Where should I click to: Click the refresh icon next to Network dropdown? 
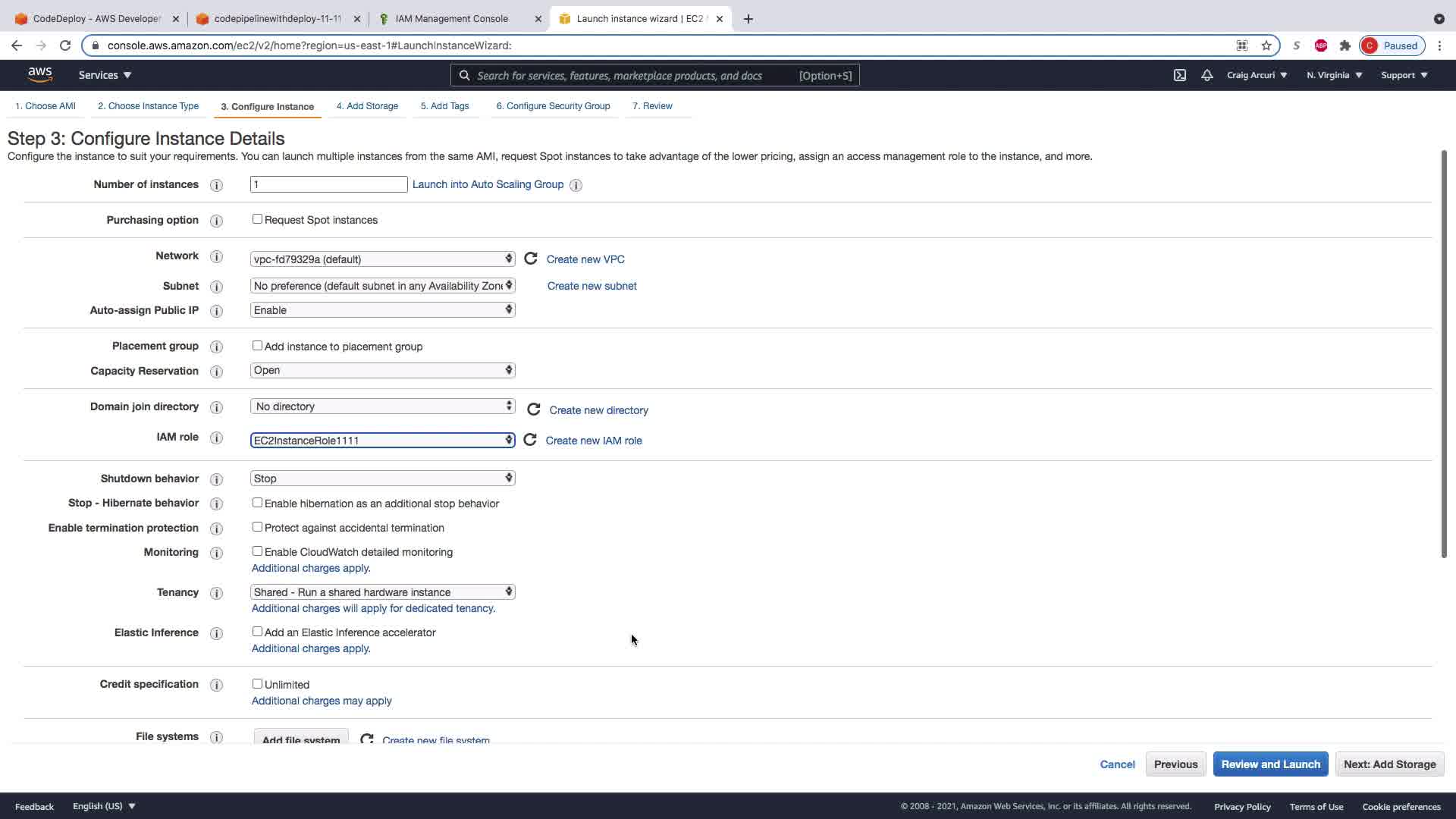(x=531, y=259)
